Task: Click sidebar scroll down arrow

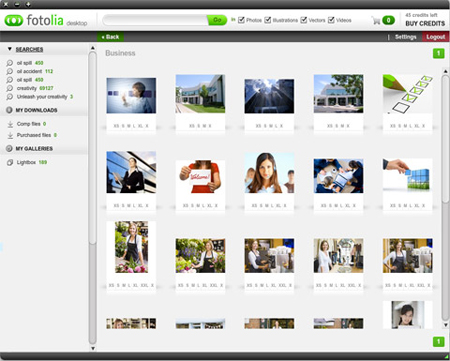Action: tap(93, 348)
